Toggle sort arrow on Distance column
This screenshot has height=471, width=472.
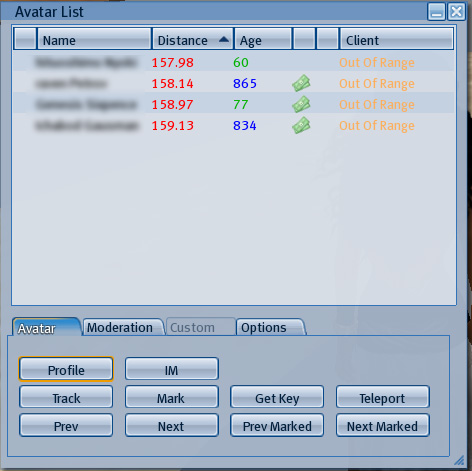224,40
